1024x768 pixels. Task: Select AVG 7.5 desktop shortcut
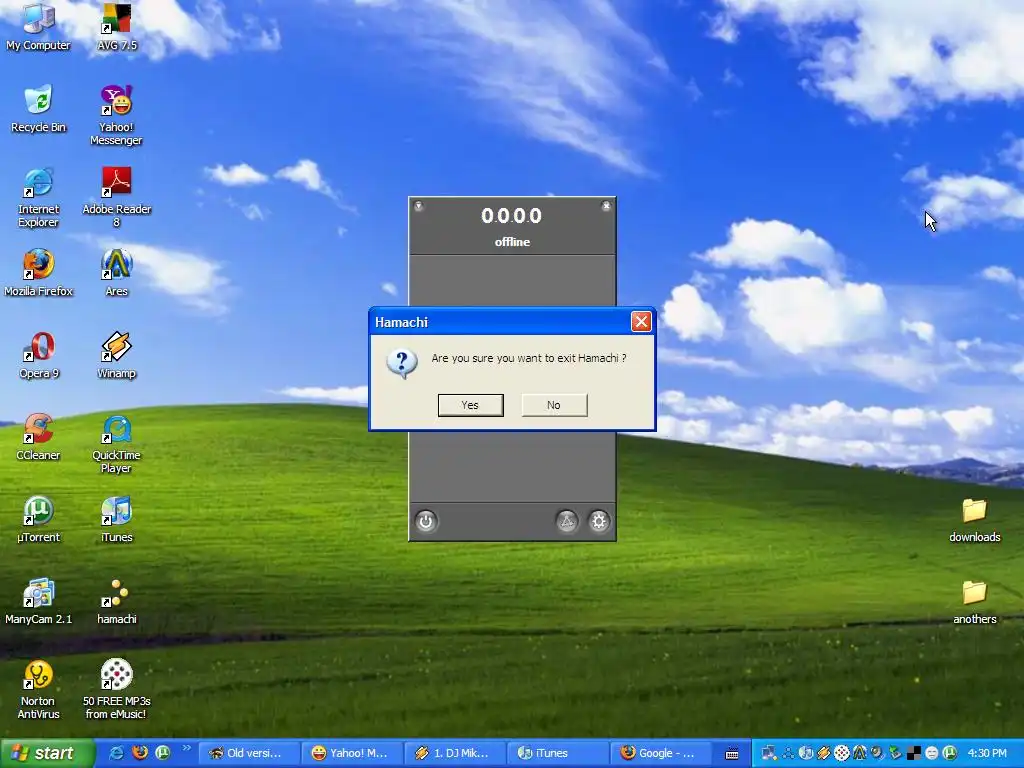pos(117,27)
